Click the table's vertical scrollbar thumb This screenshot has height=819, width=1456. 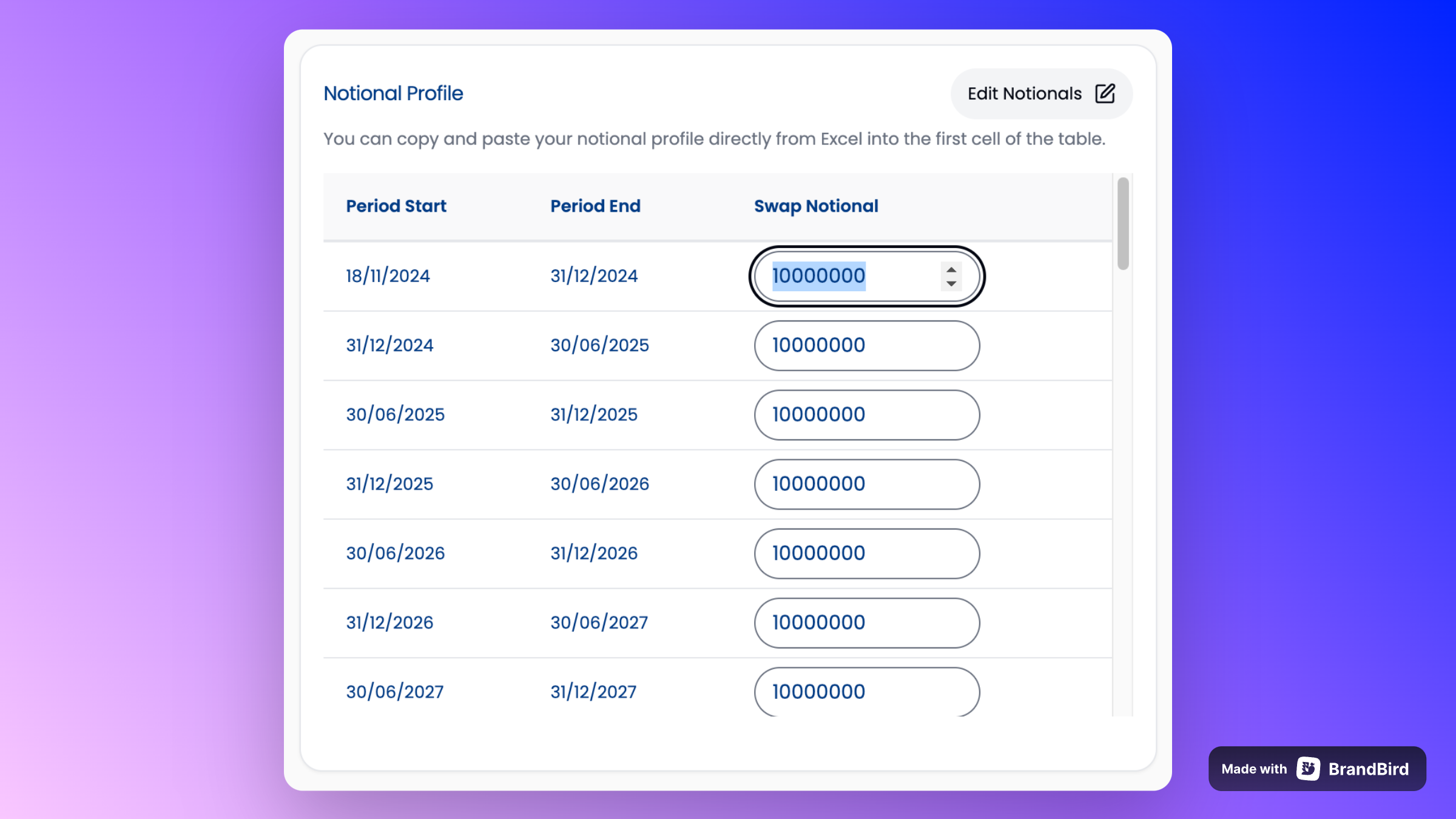(1123, 223)
